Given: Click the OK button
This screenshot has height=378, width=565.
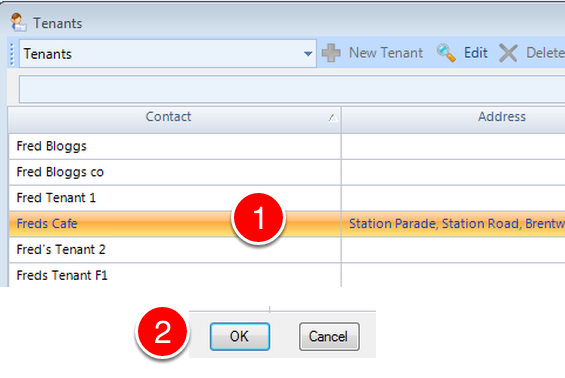Looking at the screenshot, I should pos(240,337).
